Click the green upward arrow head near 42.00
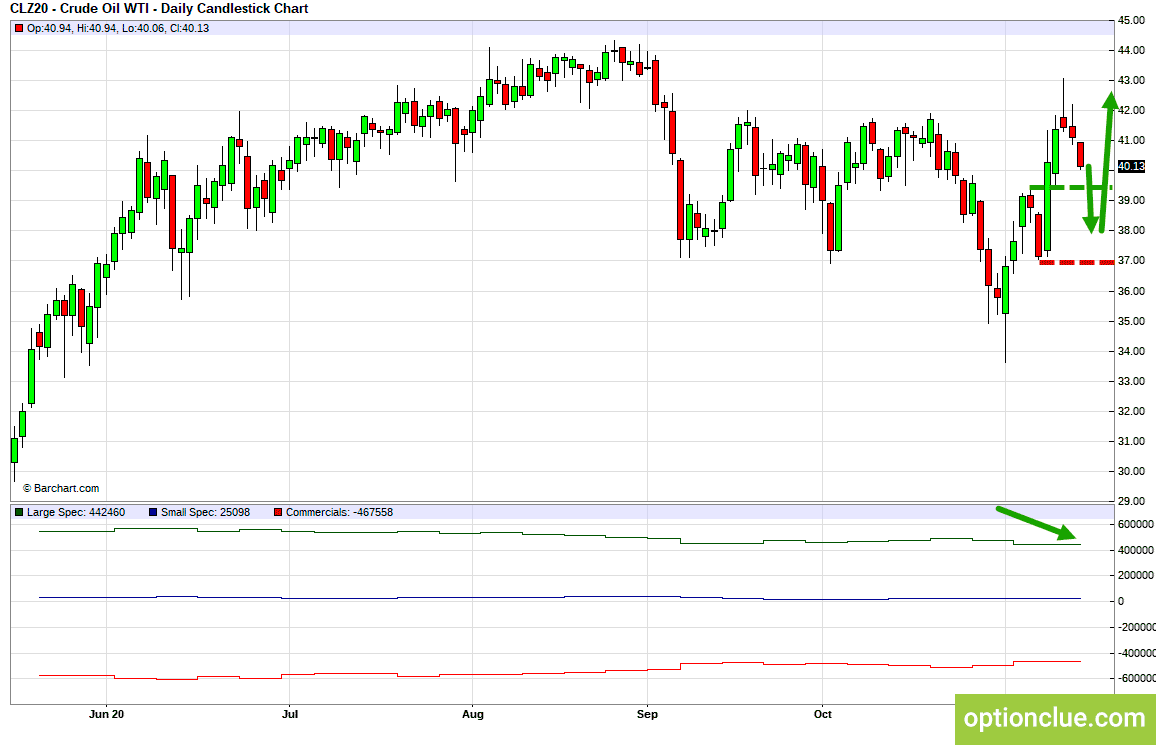This screenshot has width=1156, height=745. tap(1110, 100)
